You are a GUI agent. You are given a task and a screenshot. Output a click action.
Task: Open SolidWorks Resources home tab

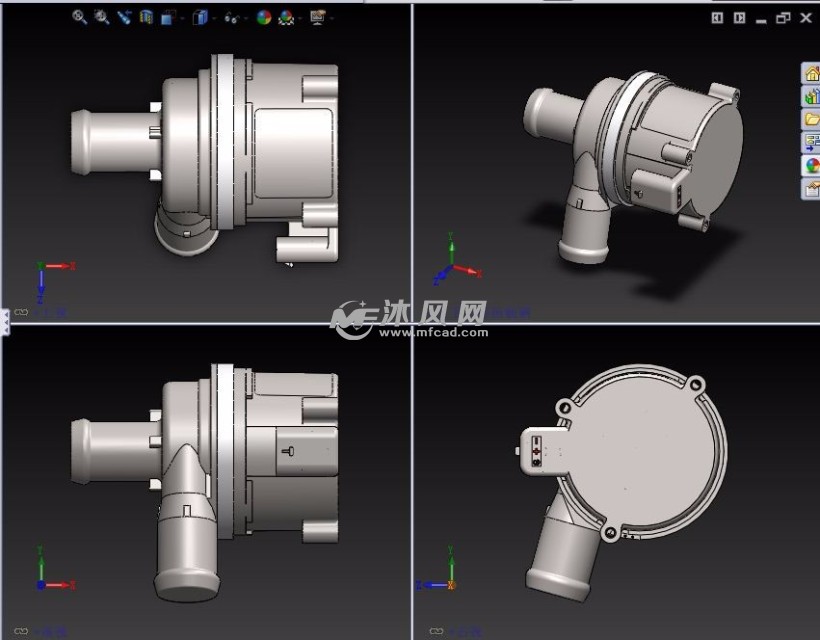point(811,74)
